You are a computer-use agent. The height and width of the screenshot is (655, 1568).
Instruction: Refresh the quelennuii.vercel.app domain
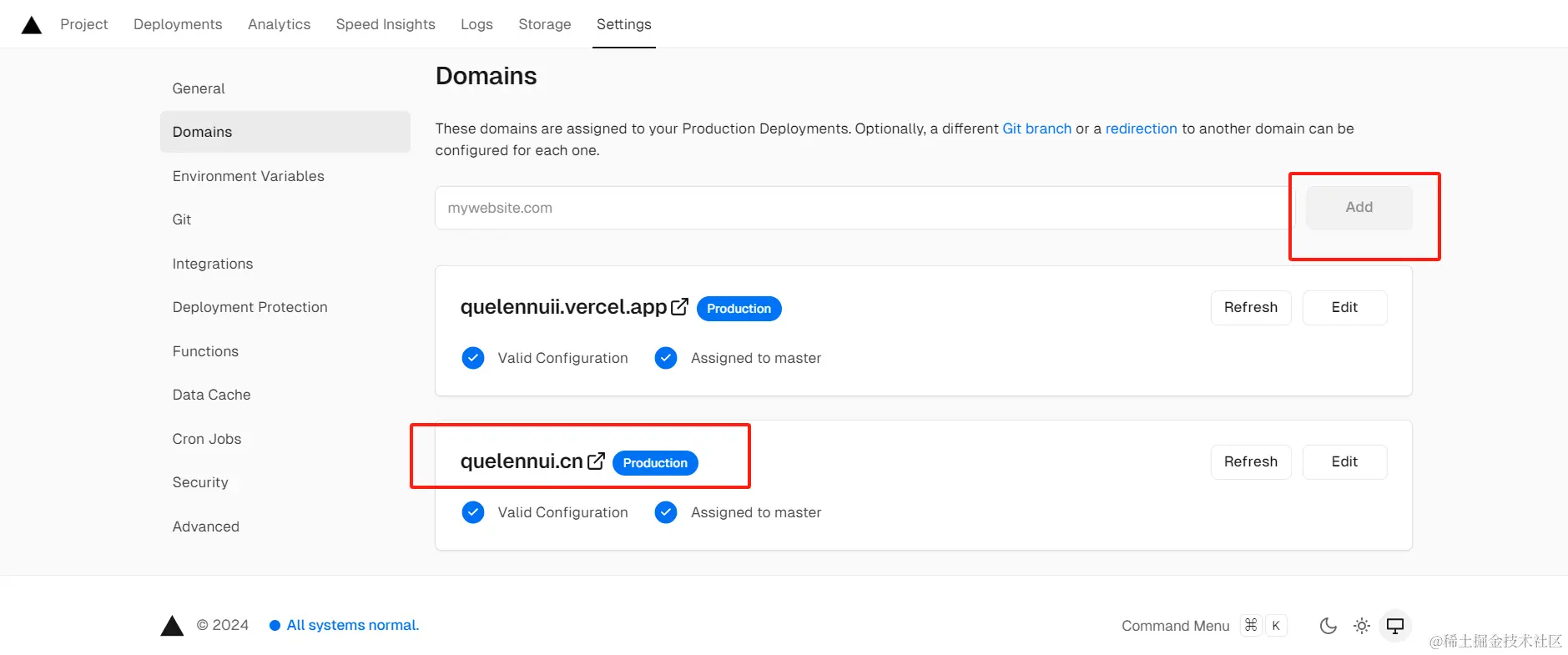click(x=1250, y=307)
